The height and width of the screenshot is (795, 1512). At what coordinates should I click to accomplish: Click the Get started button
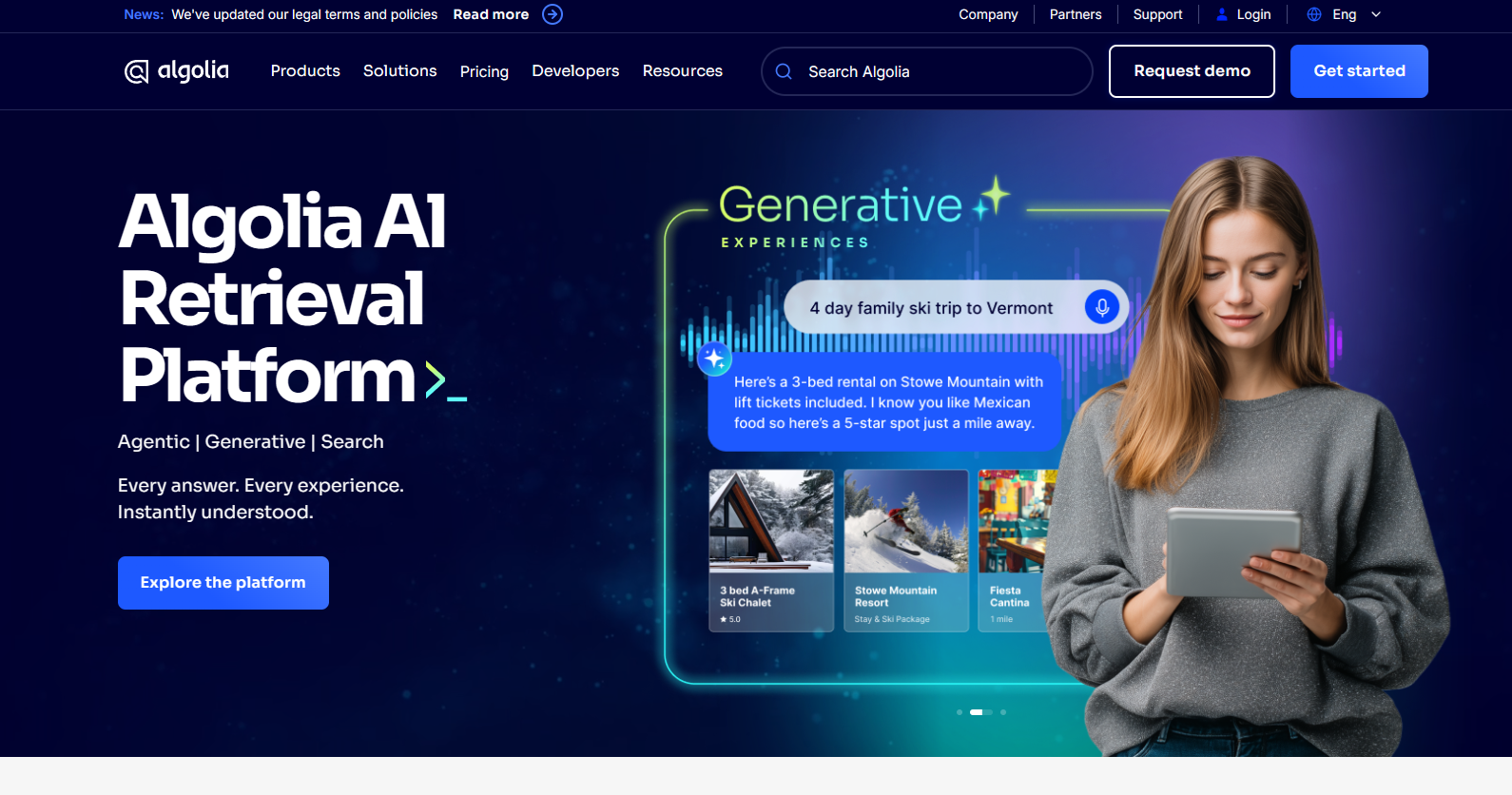tap(1359, 71)
